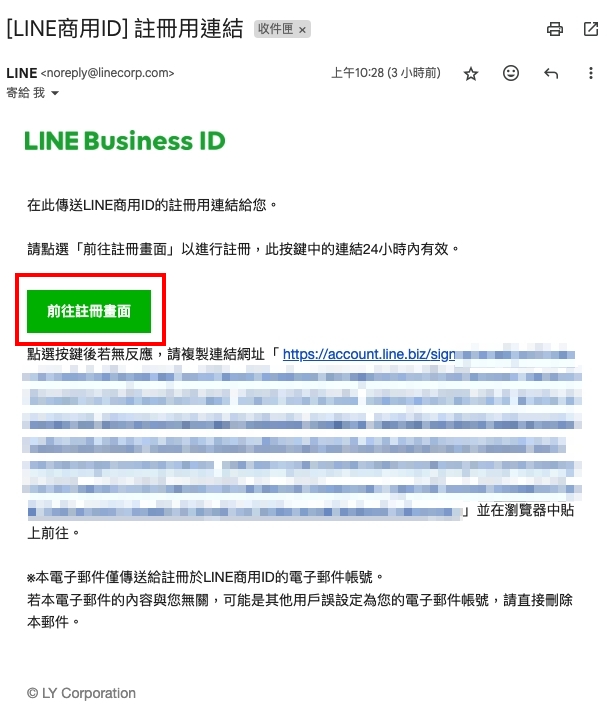607x716 pixels.
Task: Expand recipient details next to 寄給 我
Action: point(55,93)
